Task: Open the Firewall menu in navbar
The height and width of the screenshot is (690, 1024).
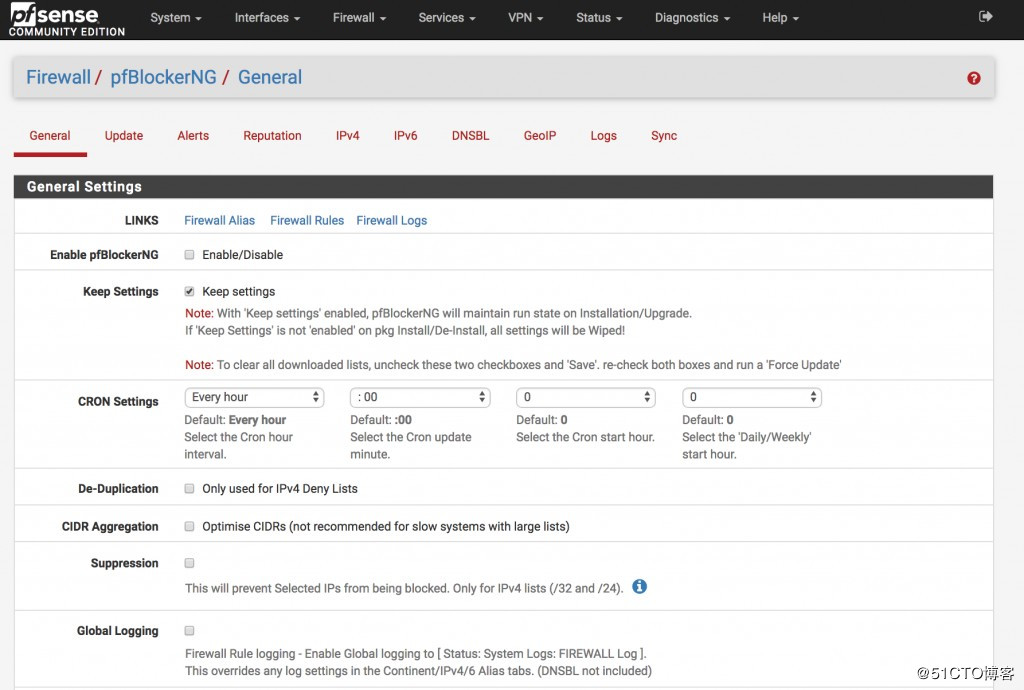Action: pos(359,18)
